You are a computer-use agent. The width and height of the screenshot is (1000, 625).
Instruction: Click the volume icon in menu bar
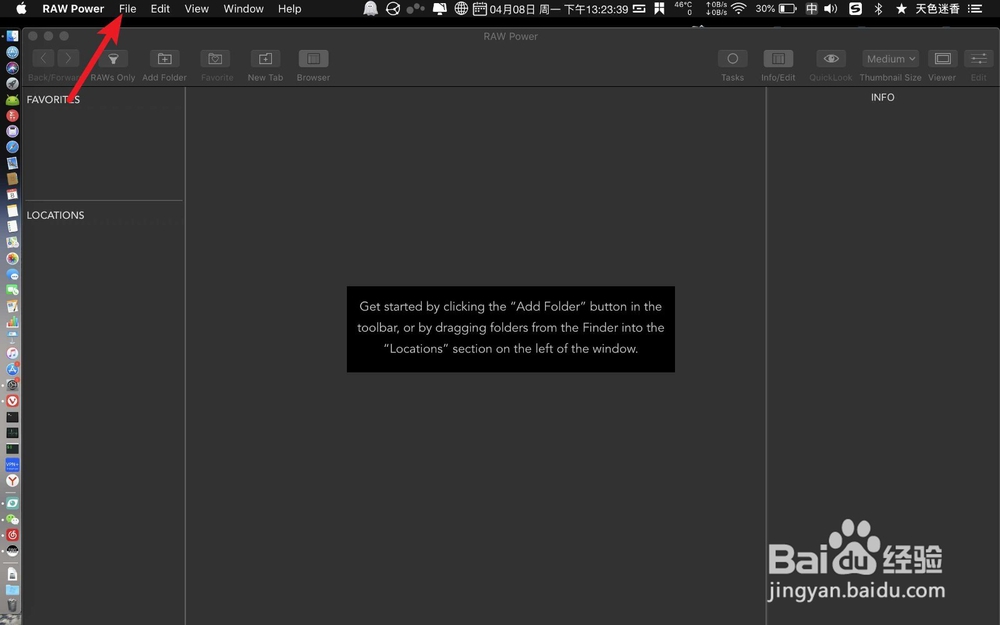pos(830,8)
